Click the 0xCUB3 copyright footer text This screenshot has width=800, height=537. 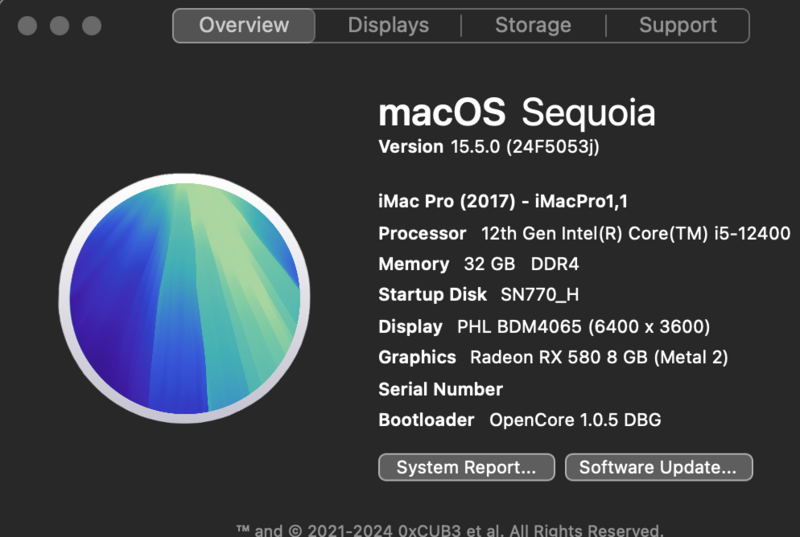(449, 530)
